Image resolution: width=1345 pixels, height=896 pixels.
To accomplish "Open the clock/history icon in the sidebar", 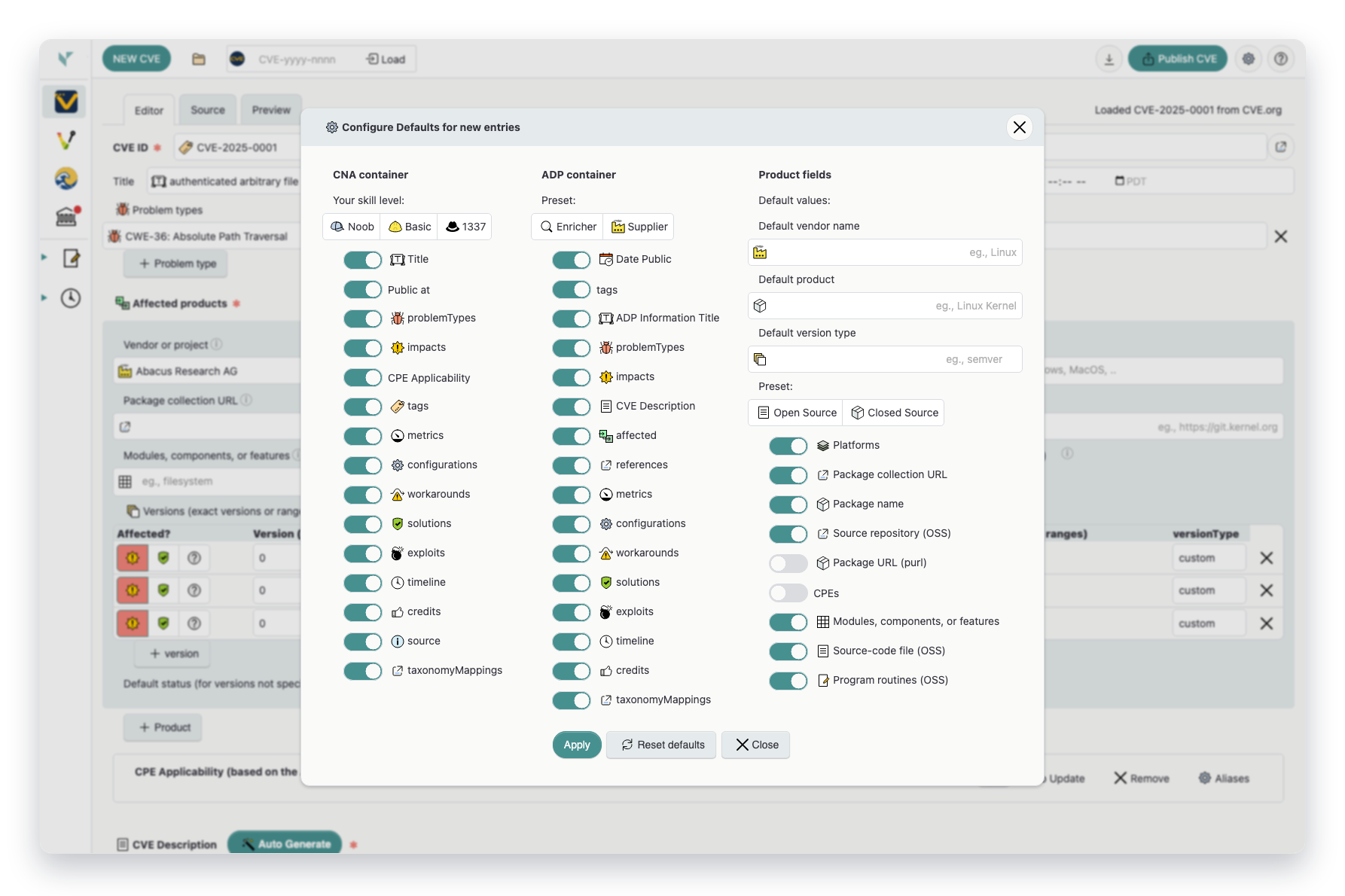I will (72, 298).
